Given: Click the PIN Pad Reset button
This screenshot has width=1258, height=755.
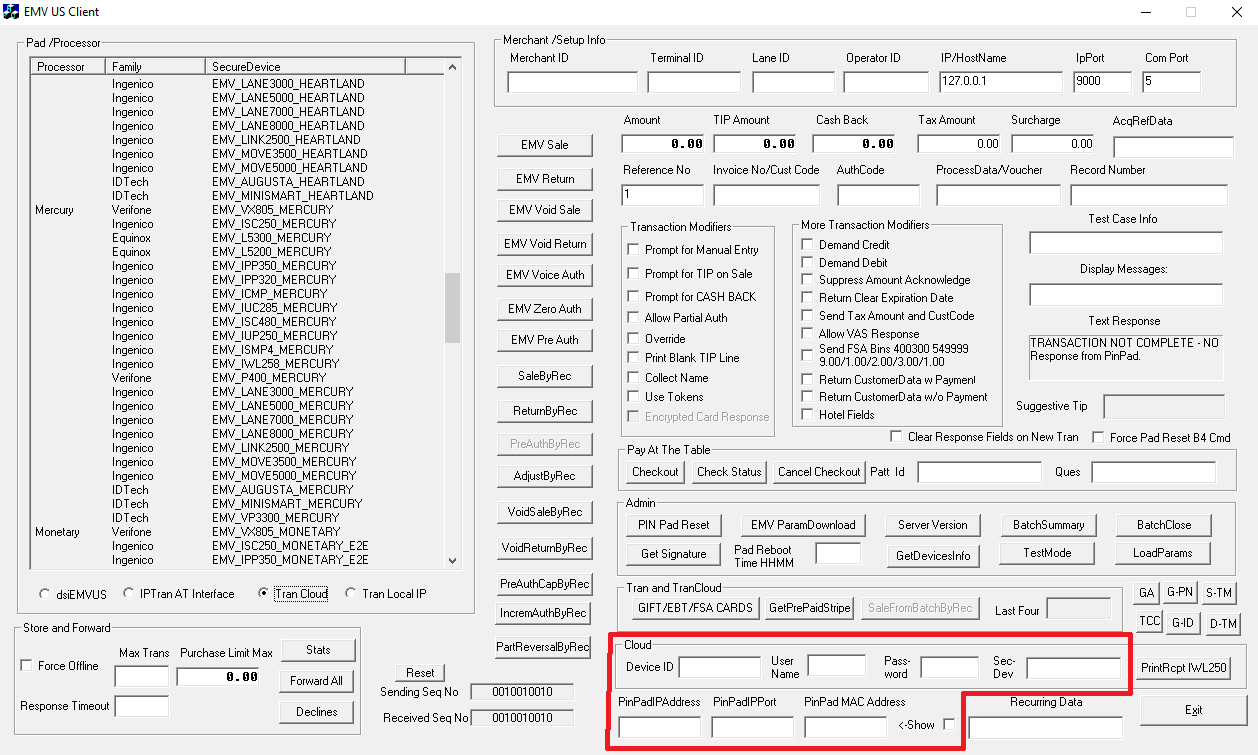Looking at the screenshot, I should point(673,525).
